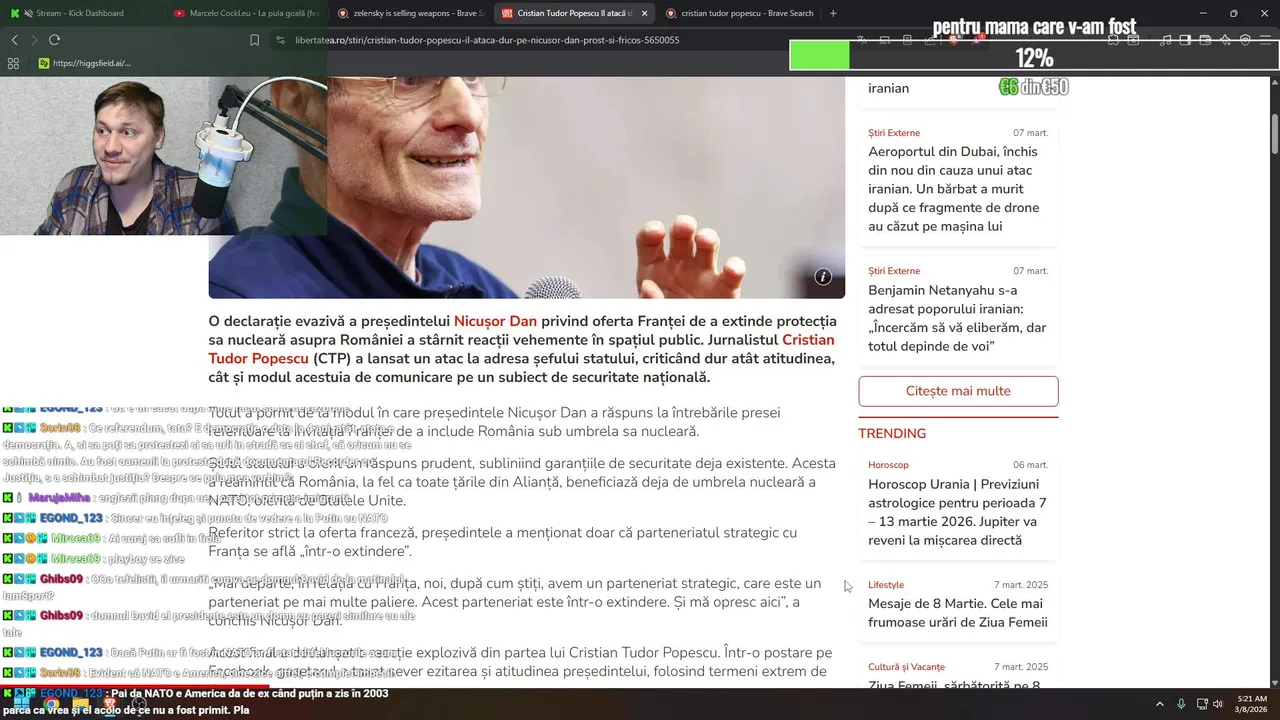Click the Știri Externe label above Netanyahu article
The width and height of the screenshot is (1280, 720).
click(x=894, y=271)
